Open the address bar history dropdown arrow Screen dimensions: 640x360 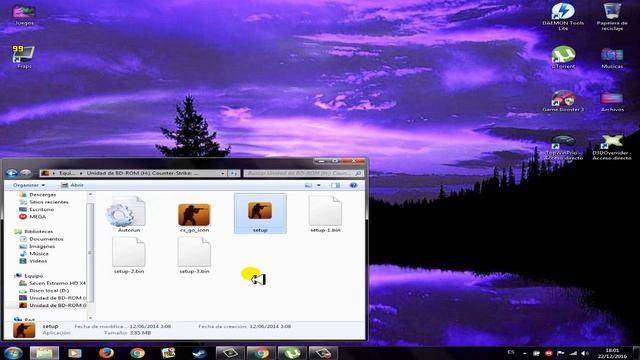tap(223, 173)
